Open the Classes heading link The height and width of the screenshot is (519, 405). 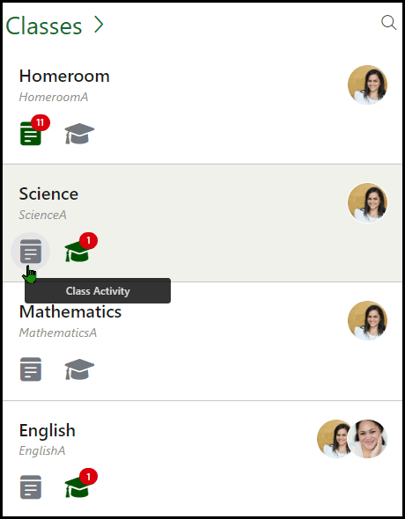44,26
